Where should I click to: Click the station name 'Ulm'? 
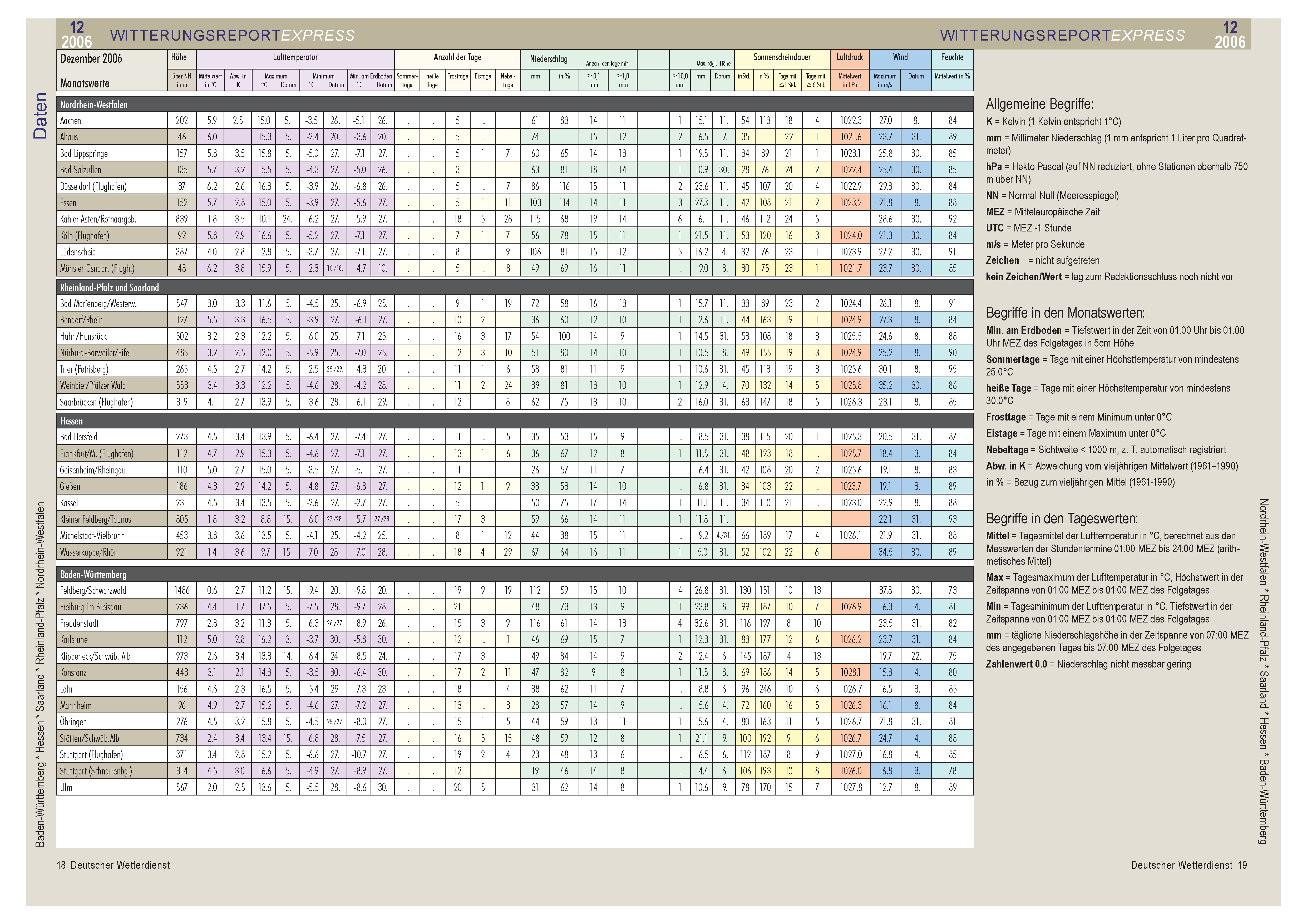66,787
